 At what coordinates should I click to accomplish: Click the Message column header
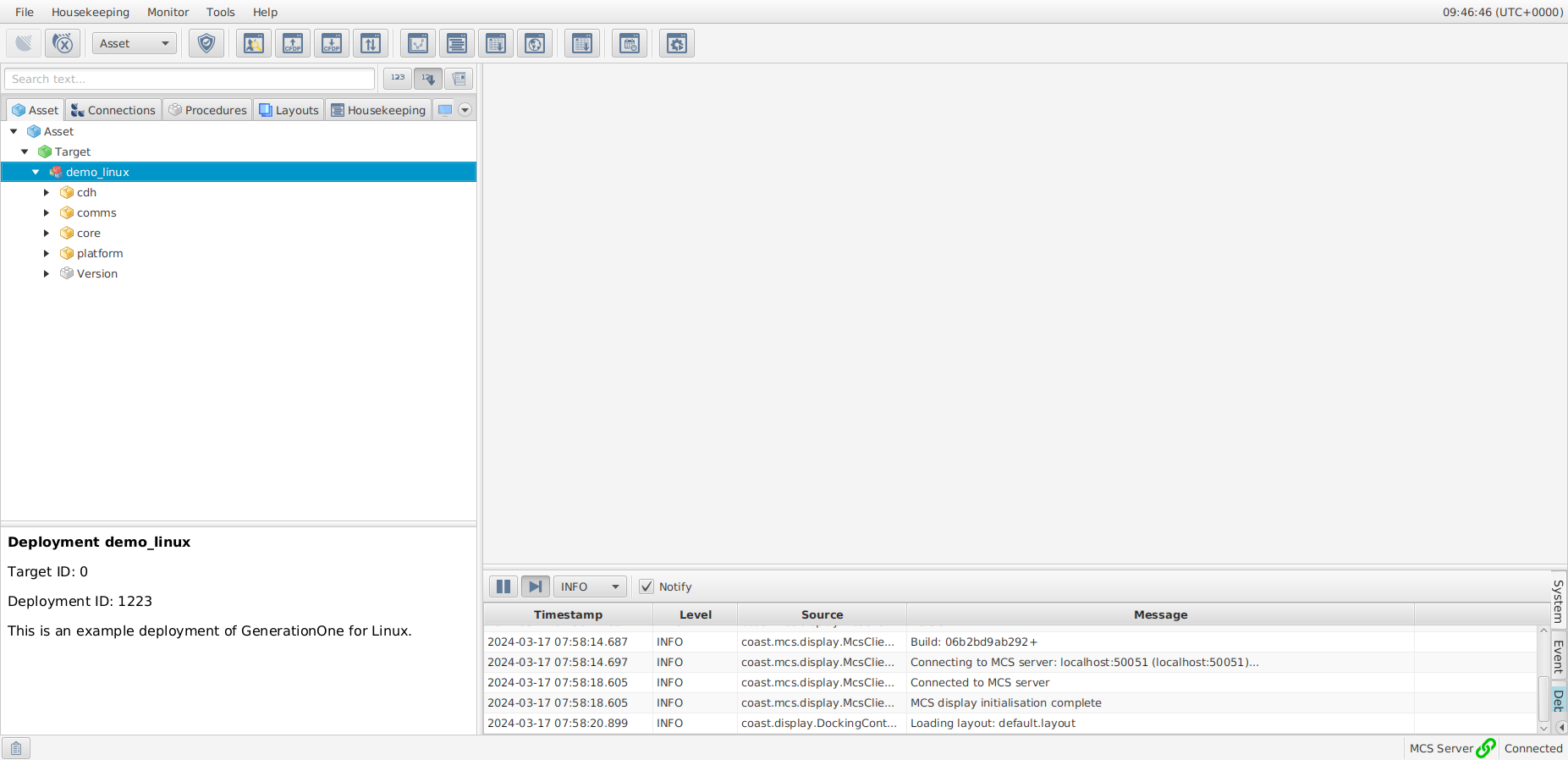coord(1160,614)
